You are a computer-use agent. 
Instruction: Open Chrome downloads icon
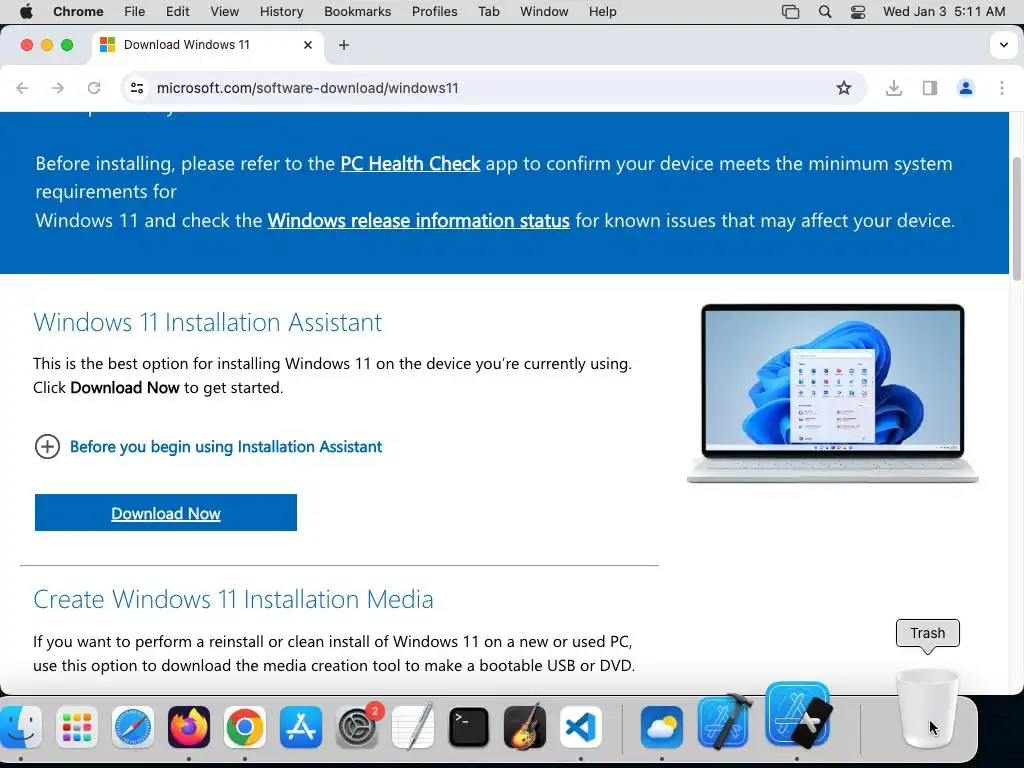point(893,88)
